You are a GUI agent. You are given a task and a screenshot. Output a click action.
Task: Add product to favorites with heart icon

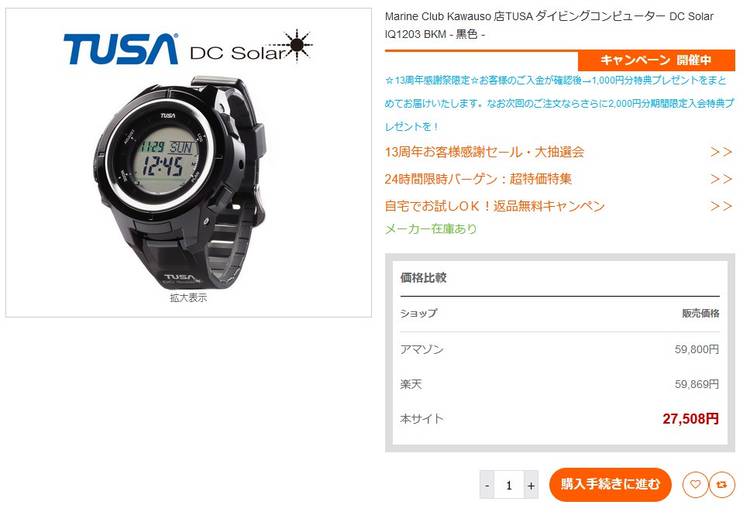click(695, 485)
